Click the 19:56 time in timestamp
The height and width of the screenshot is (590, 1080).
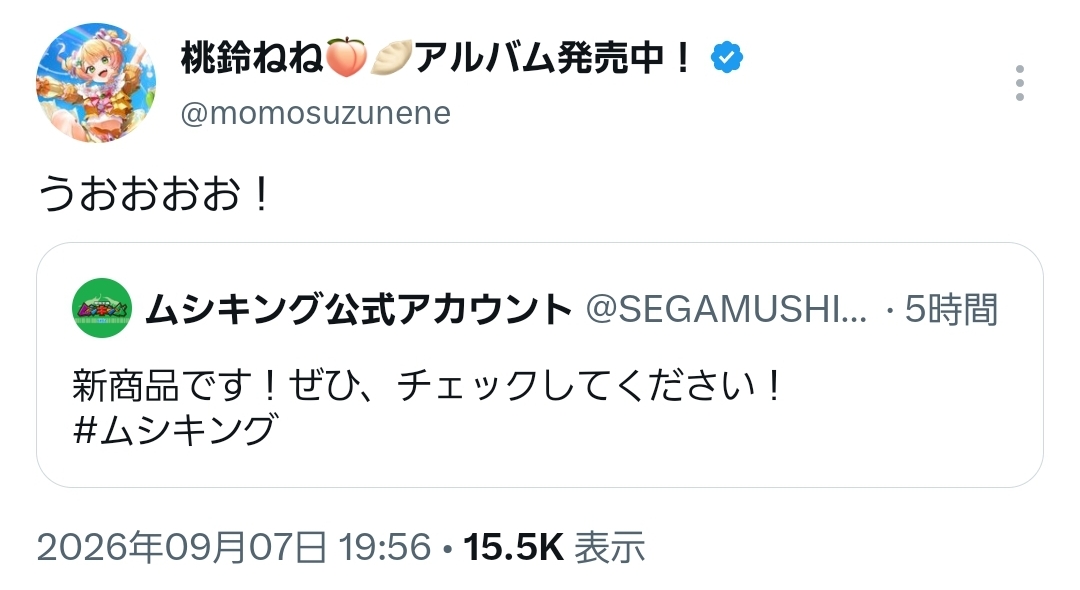tap(385, 547)
